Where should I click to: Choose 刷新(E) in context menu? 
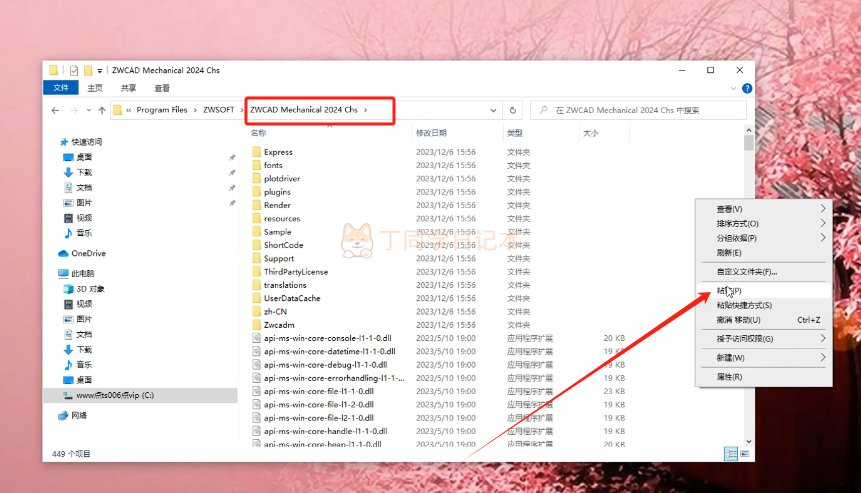pyautogui.click(x=764, y=253)
